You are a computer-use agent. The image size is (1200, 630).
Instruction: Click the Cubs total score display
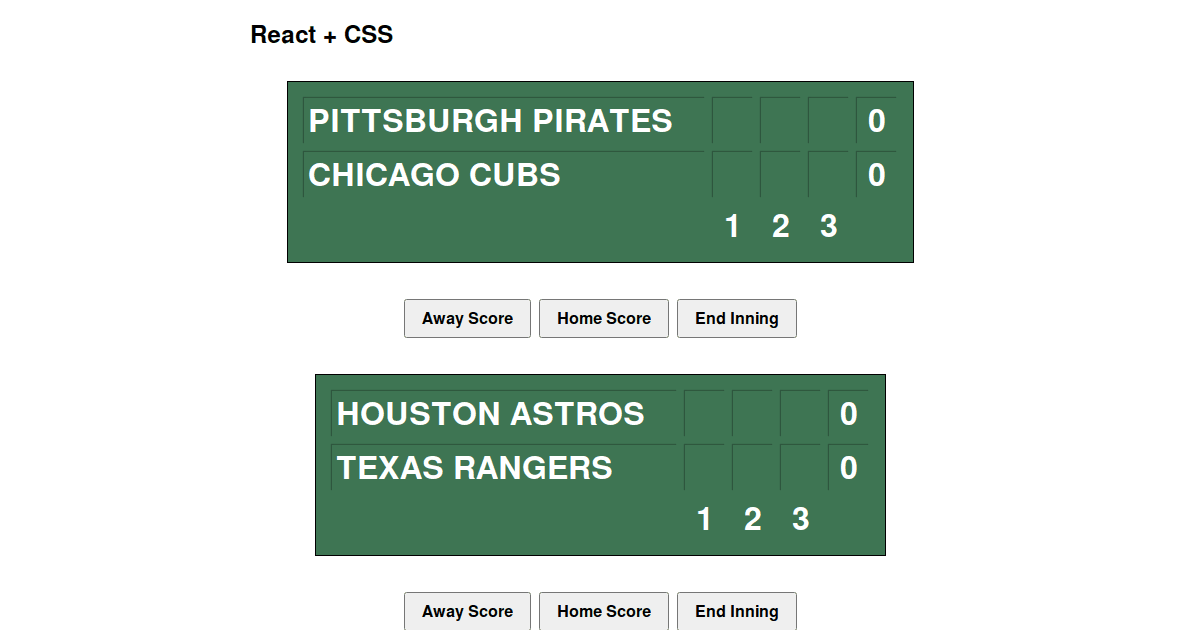(x=876, y=174)
